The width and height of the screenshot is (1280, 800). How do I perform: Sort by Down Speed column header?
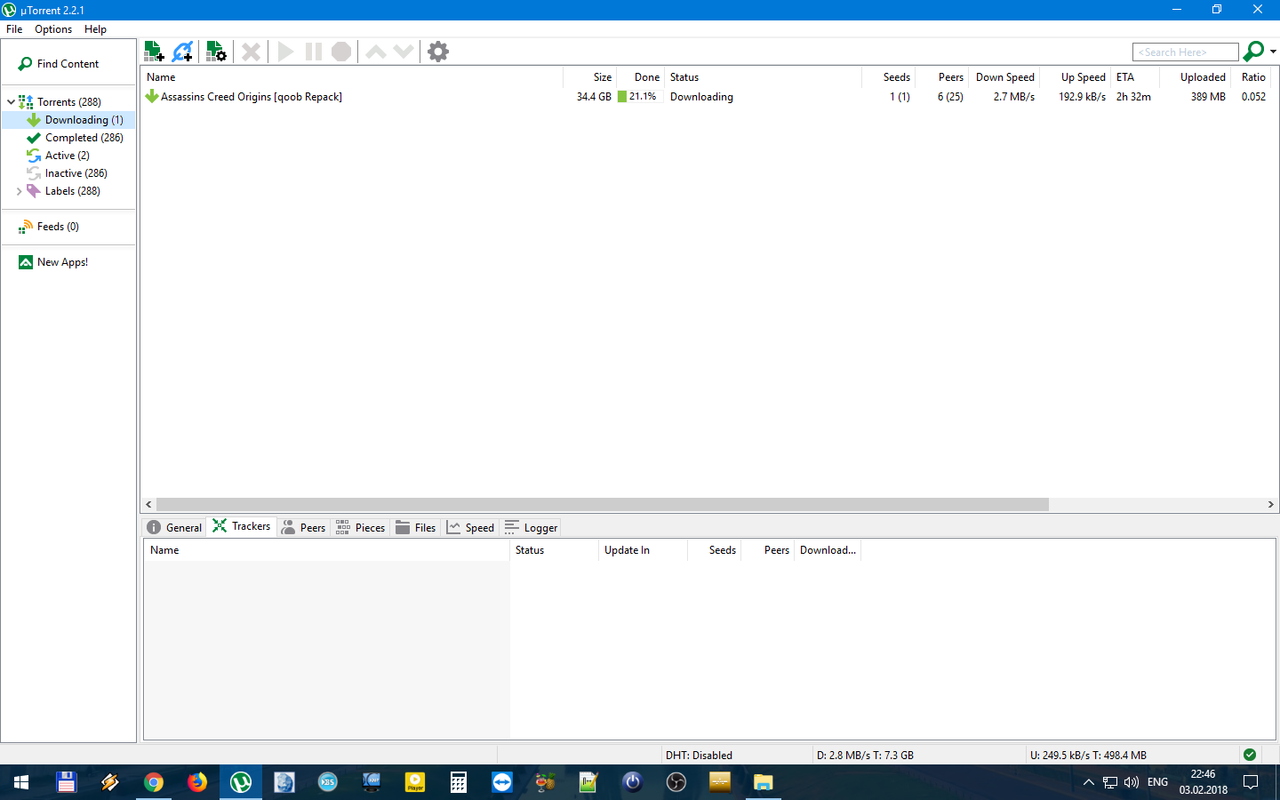click(1004, 77)
